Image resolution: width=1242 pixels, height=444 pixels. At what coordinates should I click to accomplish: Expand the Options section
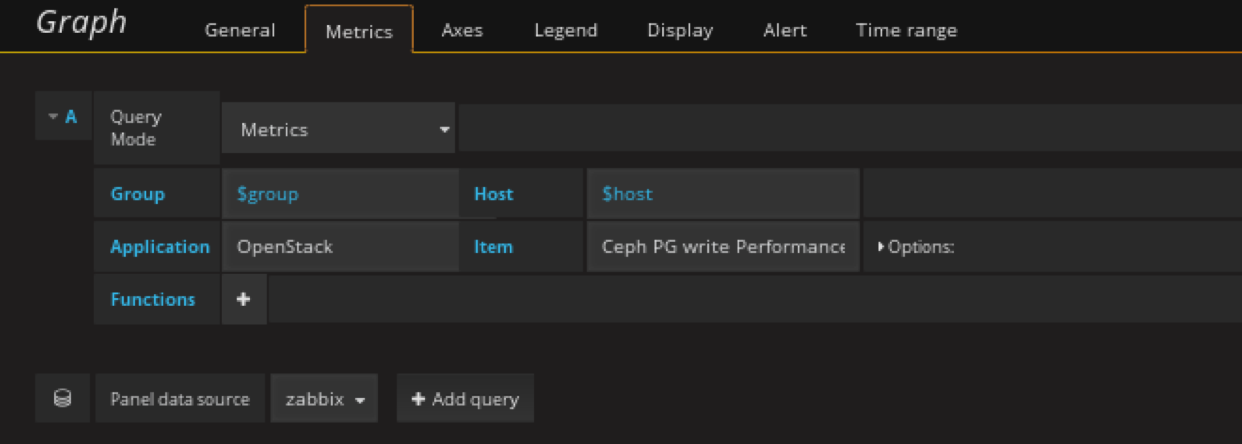coord(916,247)
